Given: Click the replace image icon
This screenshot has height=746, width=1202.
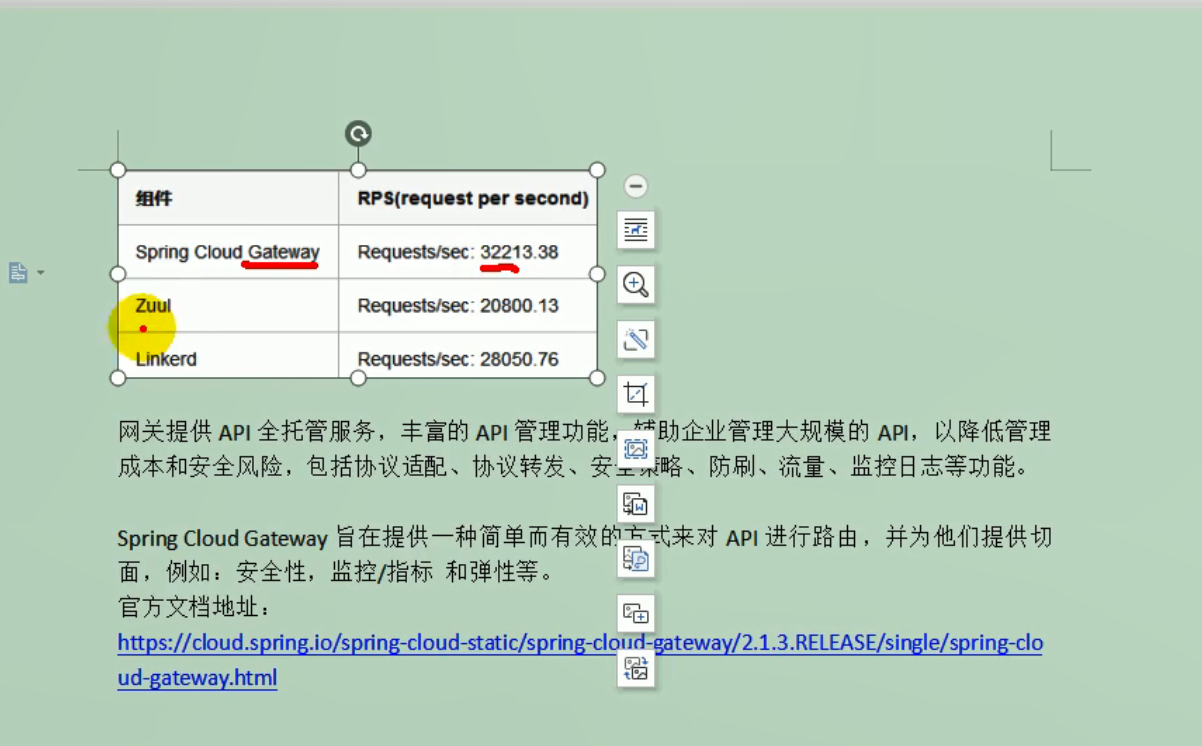Looking at the screenshot, I should click(x=636, y=668).
